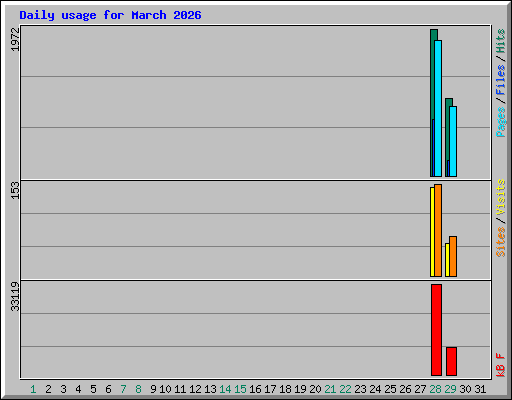Click day 26 on the x-axis
This screenshot has width=512, height=400.
pos(405,389)
